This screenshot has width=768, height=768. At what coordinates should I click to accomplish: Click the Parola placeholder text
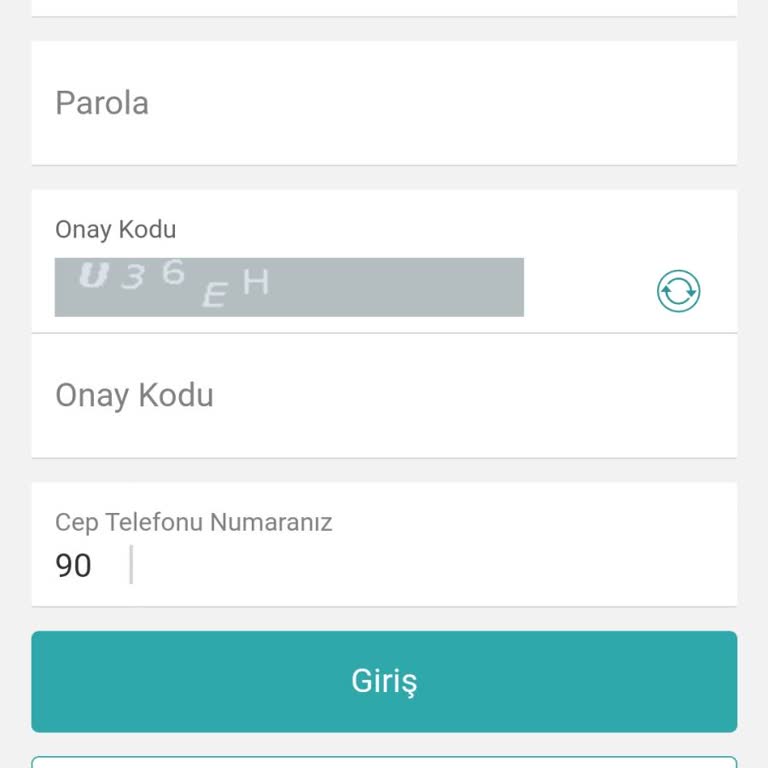102,103
